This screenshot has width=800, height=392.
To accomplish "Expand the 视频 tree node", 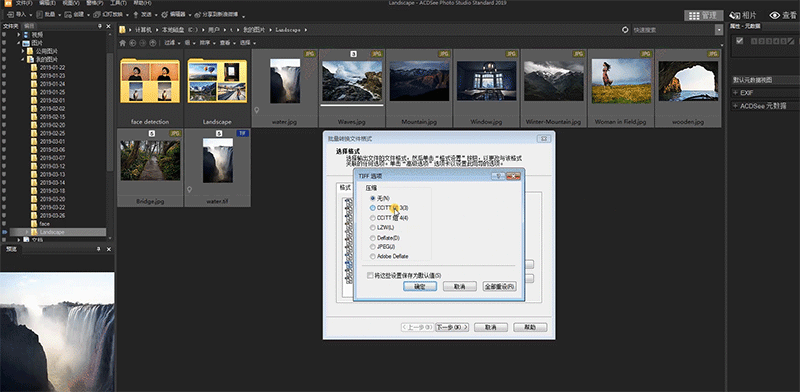I will click(x=19, y=35).
